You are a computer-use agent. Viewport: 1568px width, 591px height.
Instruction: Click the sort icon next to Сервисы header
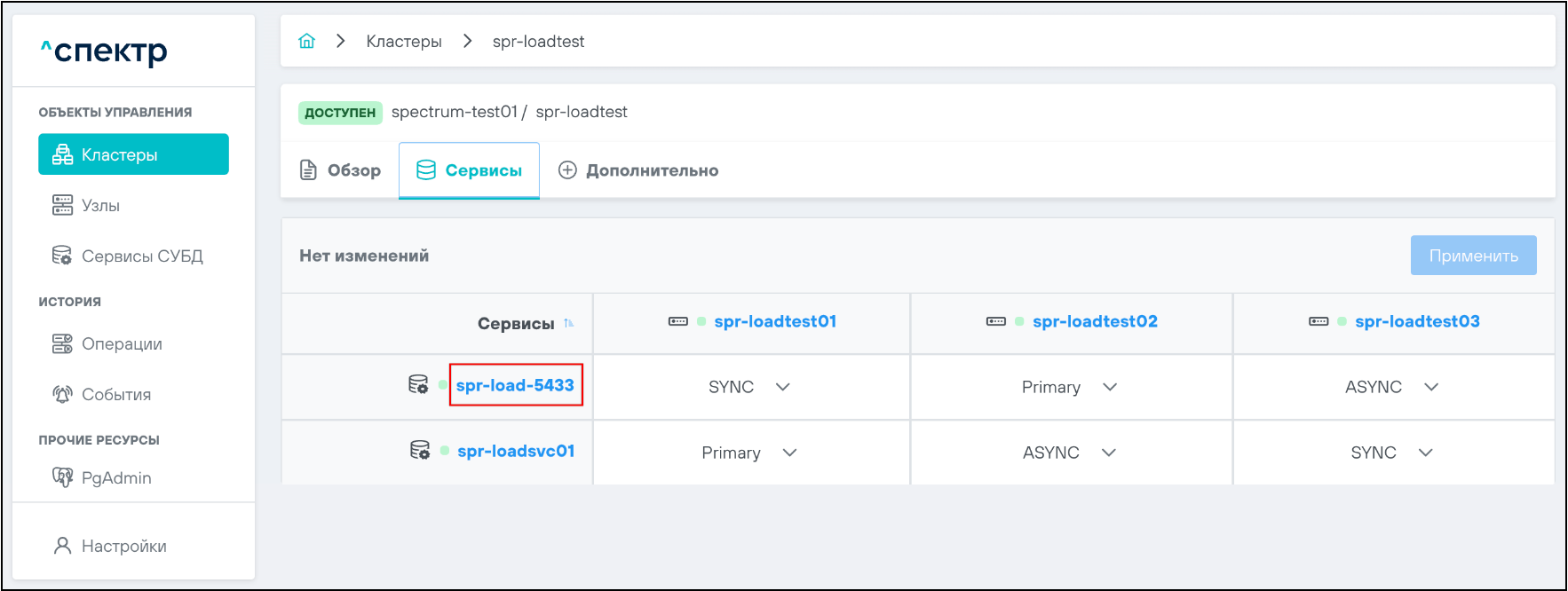(569, 323)
